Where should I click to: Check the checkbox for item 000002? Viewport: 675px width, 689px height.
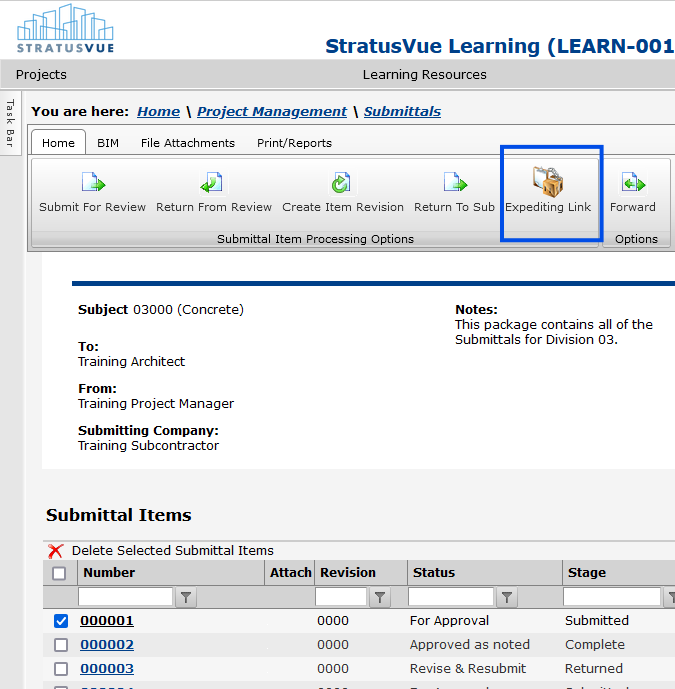point(61,645)
